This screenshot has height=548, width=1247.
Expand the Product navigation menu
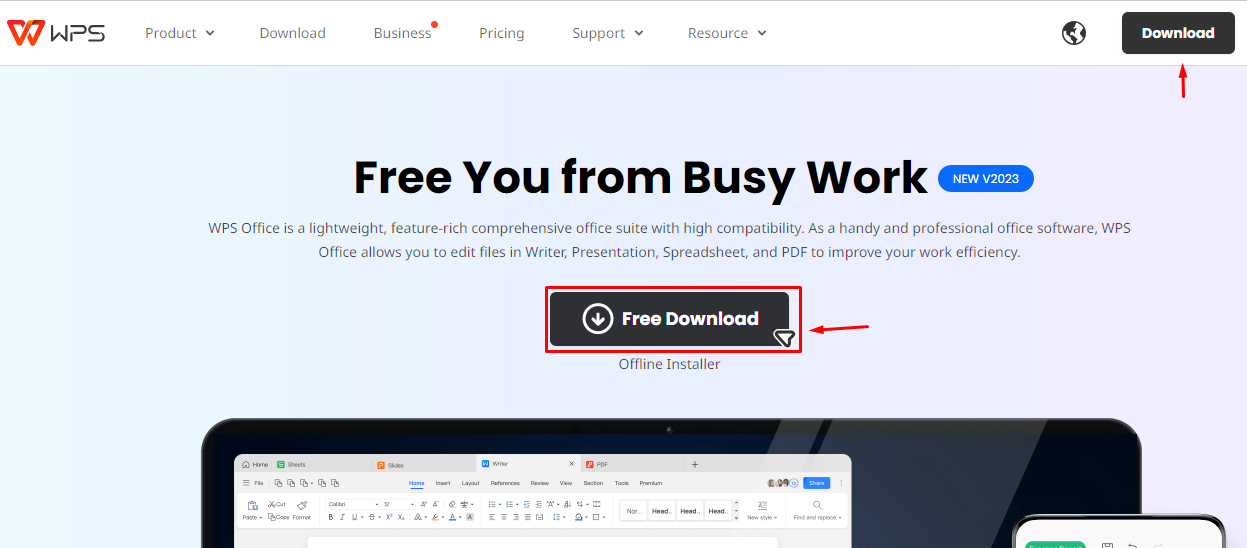pyautogui.click(x=180, y=33)
